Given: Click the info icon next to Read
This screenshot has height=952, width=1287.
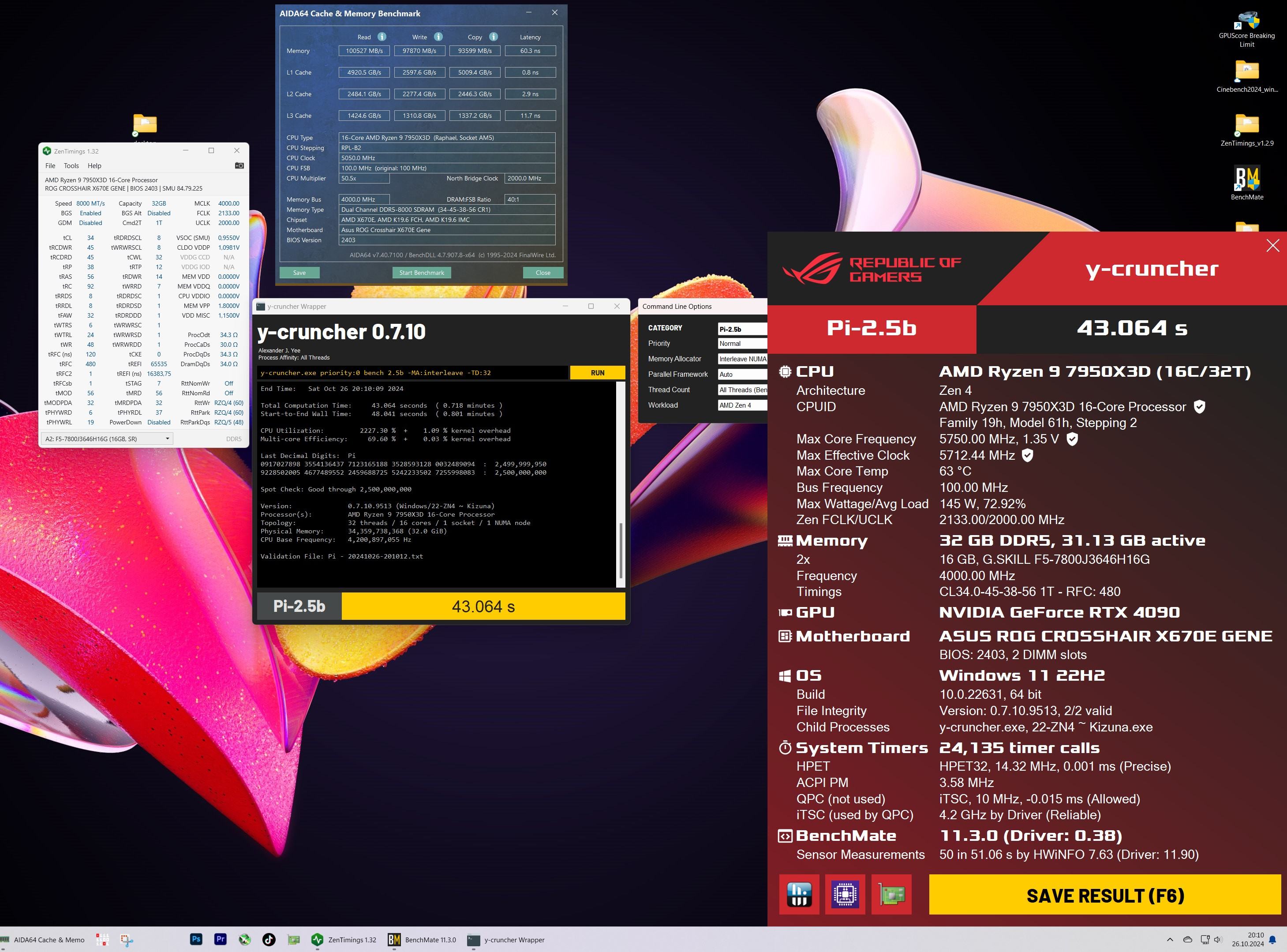Looking at the screenshot, I should 382,37.
